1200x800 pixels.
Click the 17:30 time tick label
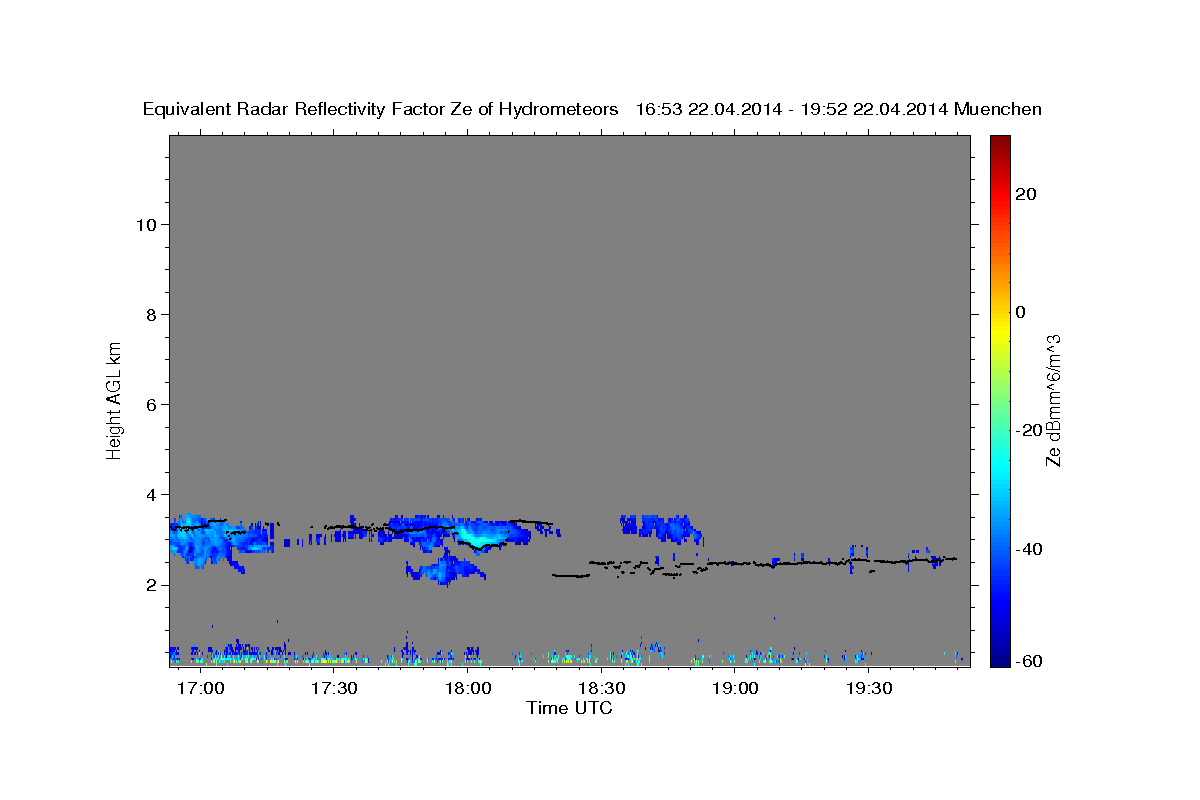click(334, 689)
